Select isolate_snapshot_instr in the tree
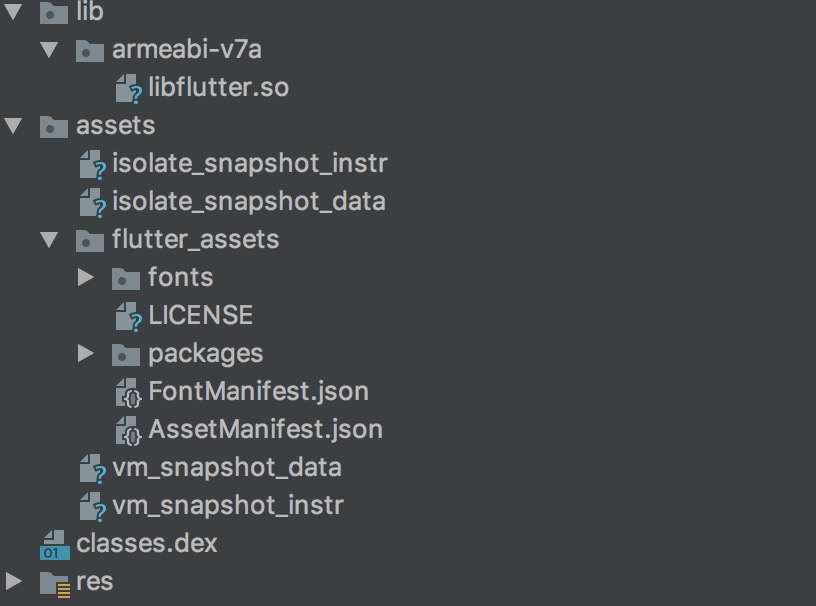 click(x=249, y=163)
